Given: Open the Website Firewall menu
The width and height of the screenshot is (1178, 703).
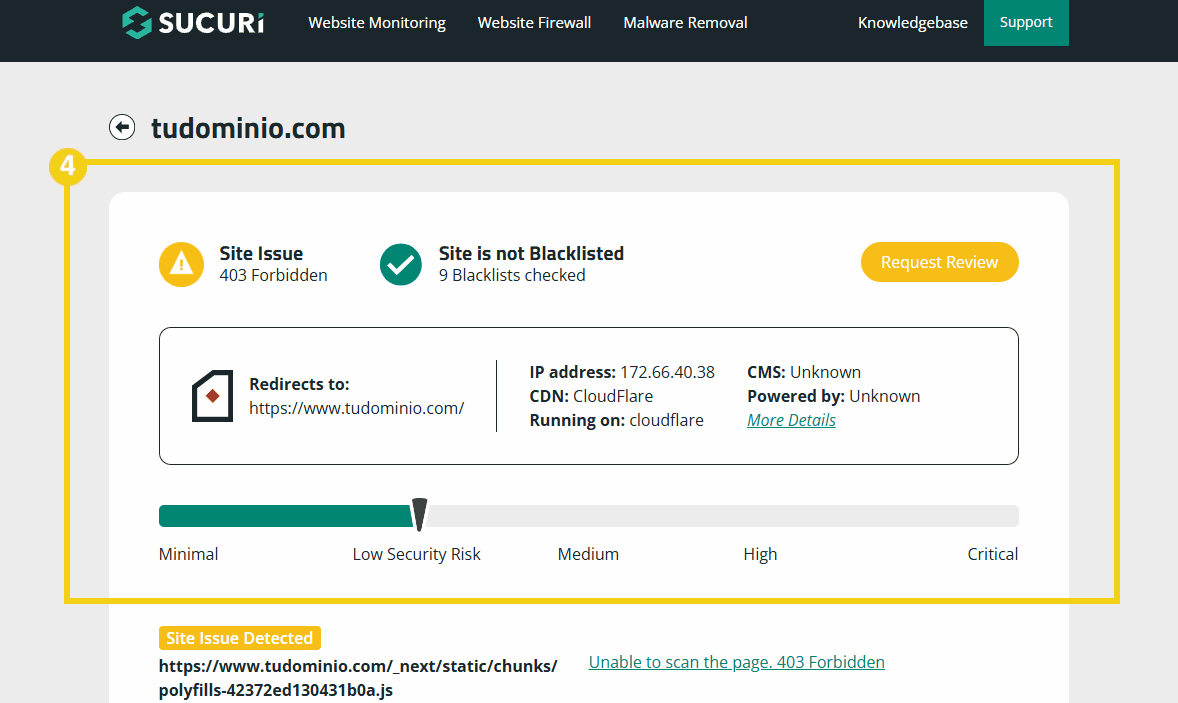Looking at the screenshot, I should pyautogui.click(x=534, y=23).
